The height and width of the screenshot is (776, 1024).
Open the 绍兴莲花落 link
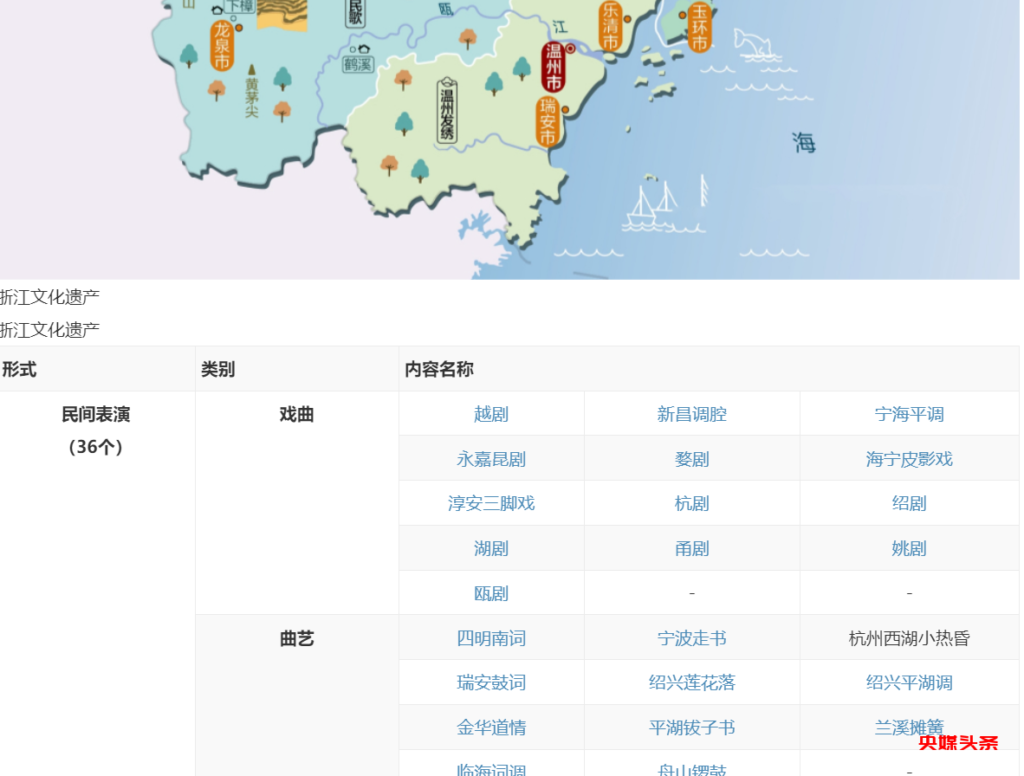[x=692, y=682]
